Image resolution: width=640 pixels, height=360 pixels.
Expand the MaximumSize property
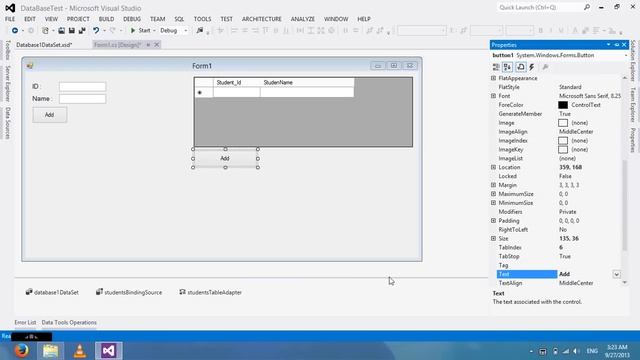[x=493, y=194]
